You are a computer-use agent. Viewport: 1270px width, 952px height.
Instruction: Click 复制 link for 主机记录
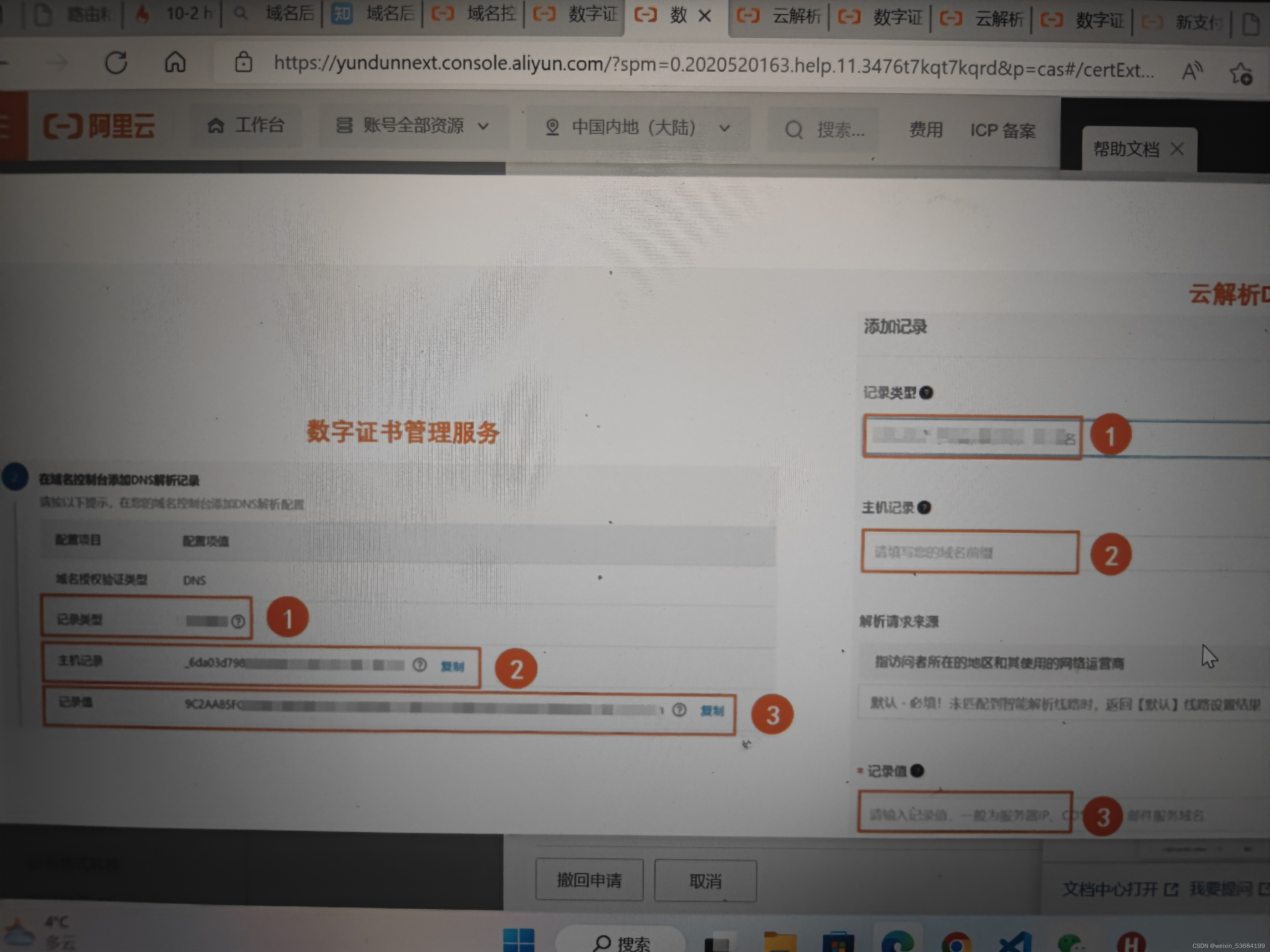tap(452, 666)
